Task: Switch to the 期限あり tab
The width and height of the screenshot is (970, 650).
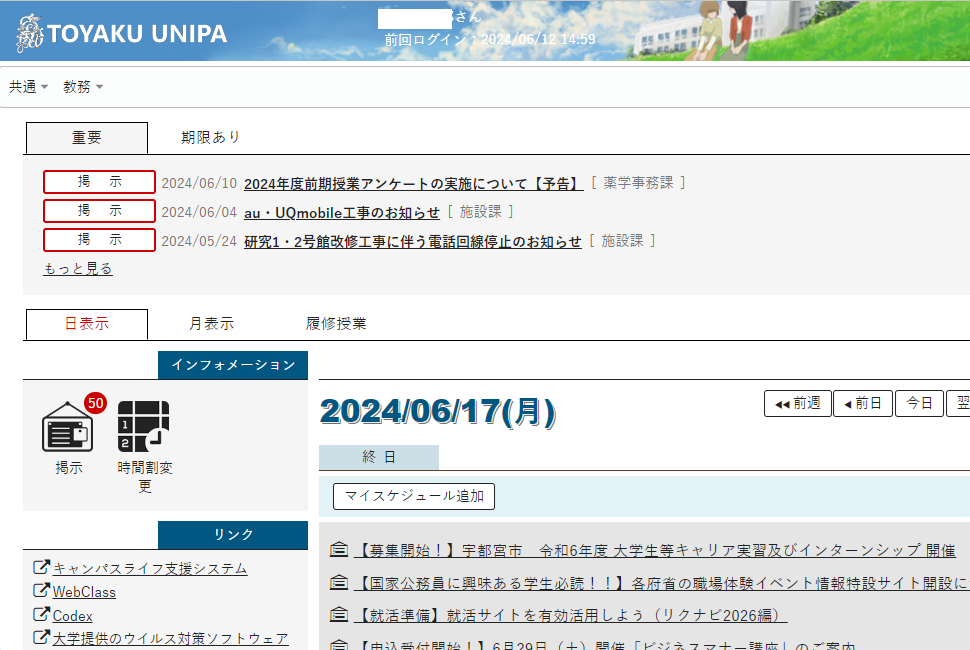Action: click(x=210, y=138)
